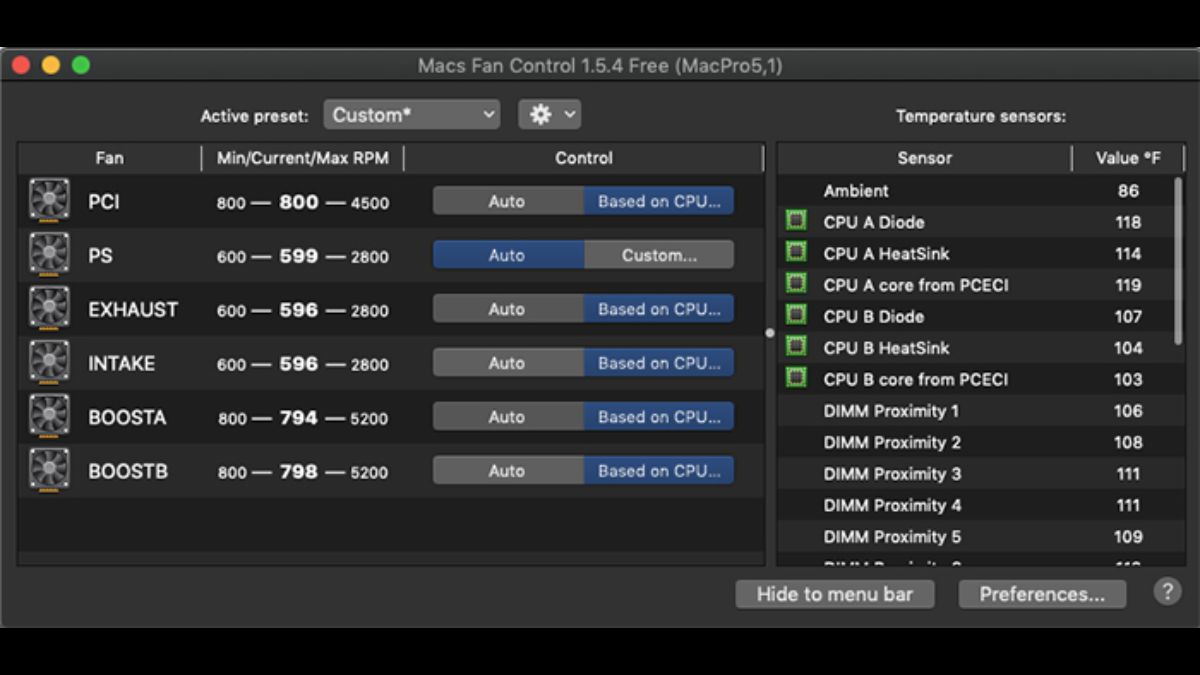Click CPU A Diode value 118
Image resolution: width=1200 pixels, height=675 pixels.
1128,222
